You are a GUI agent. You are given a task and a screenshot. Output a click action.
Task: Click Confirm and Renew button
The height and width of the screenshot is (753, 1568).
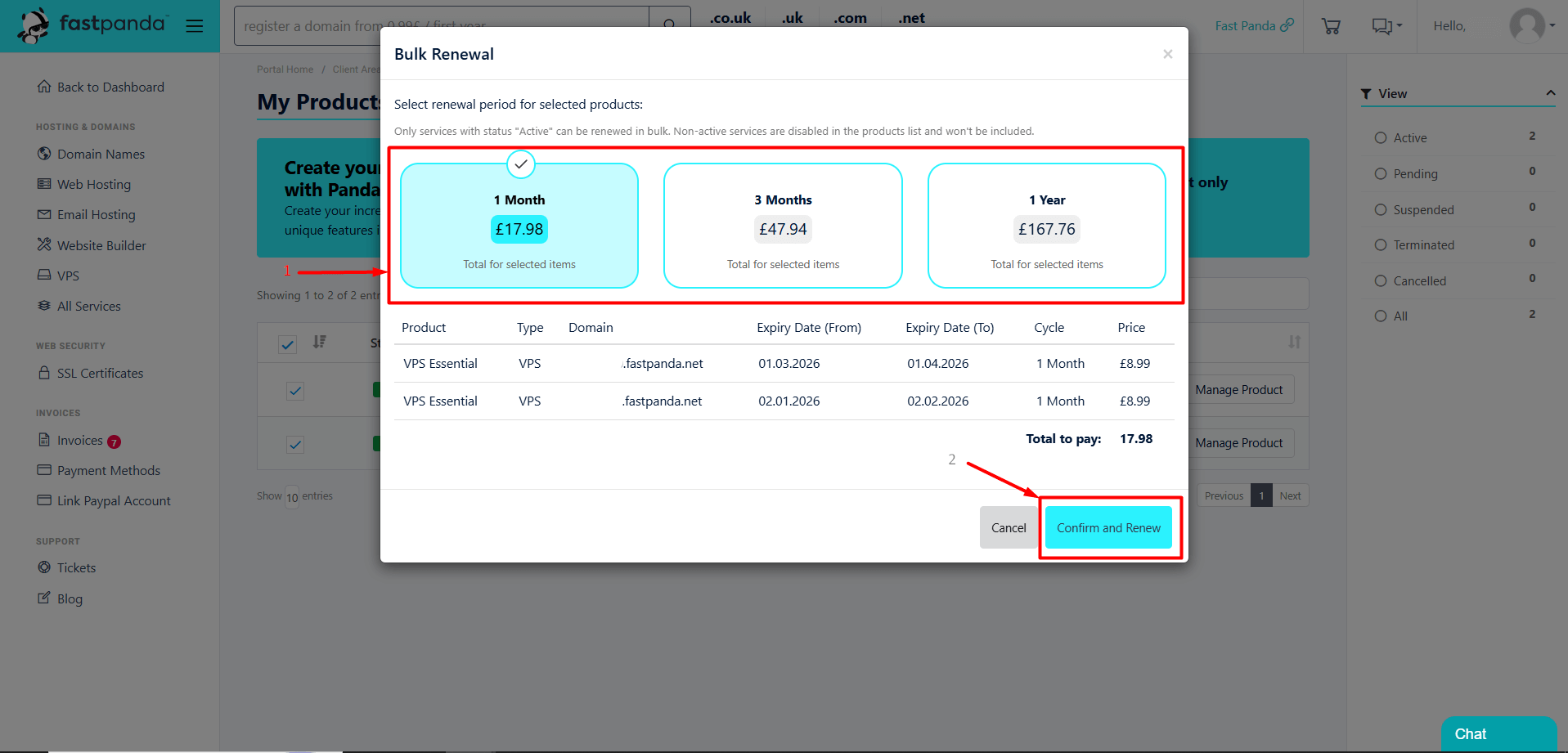pos(1107,528)
